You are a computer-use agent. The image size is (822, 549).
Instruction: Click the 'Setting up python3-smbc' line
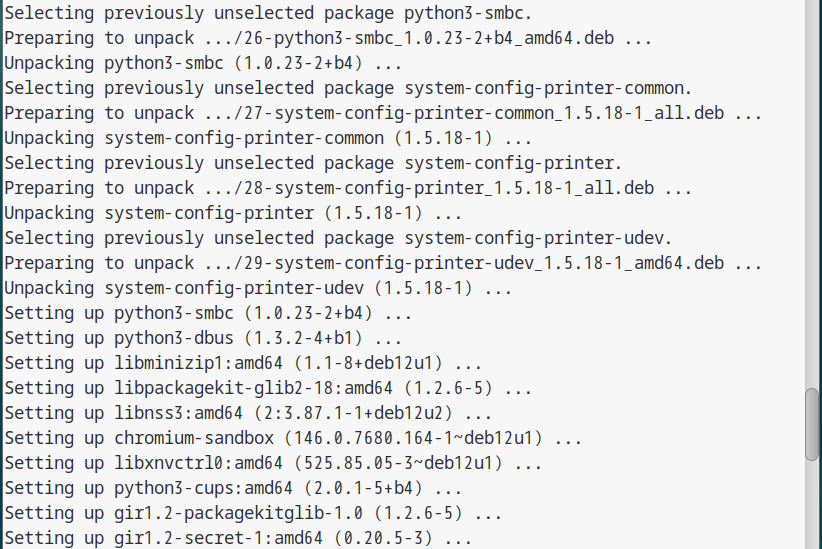(x=203, y=313)
